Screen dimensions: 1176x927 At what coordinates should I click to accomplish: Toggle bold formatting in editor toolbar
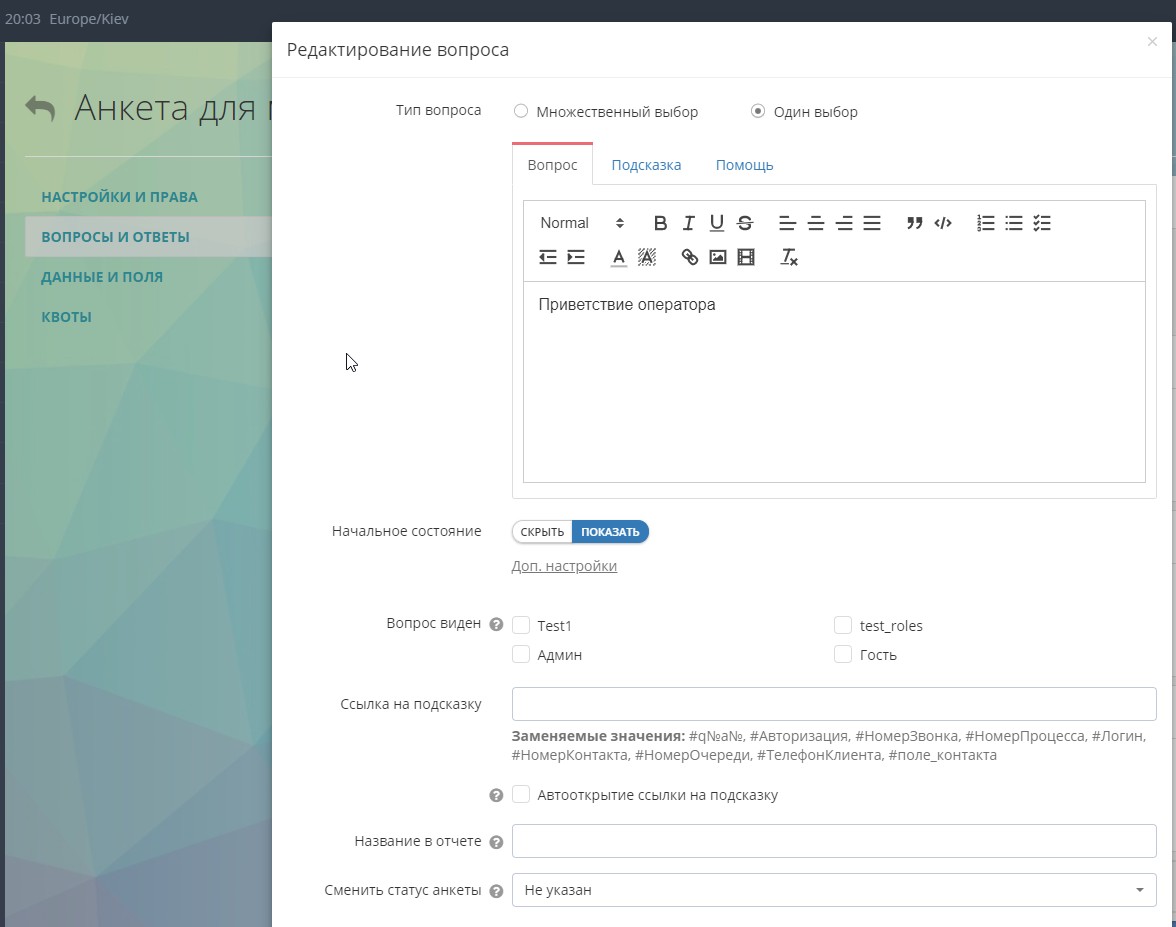(660, 223)
